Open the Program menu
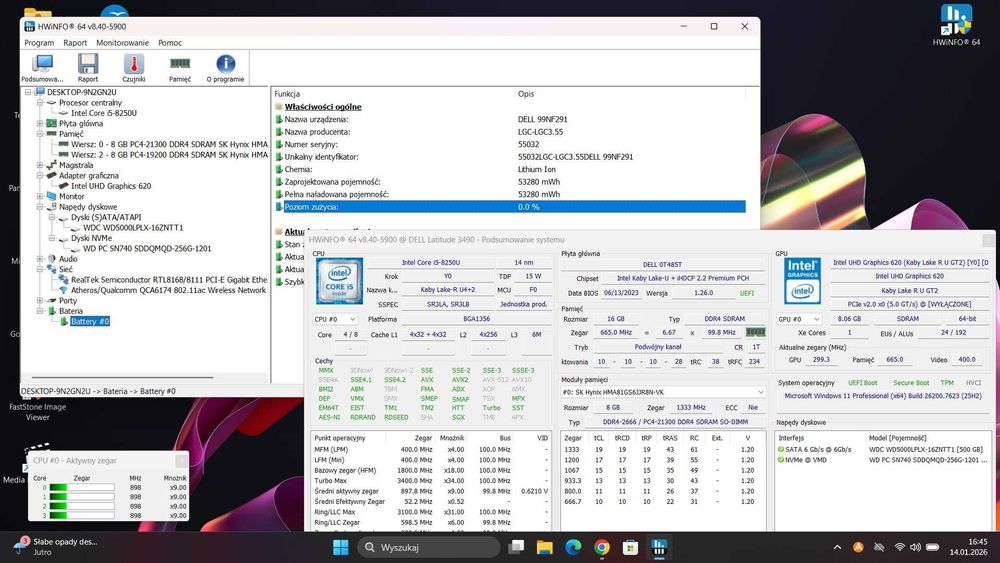Screen dimensions: 1000x563 39,43
